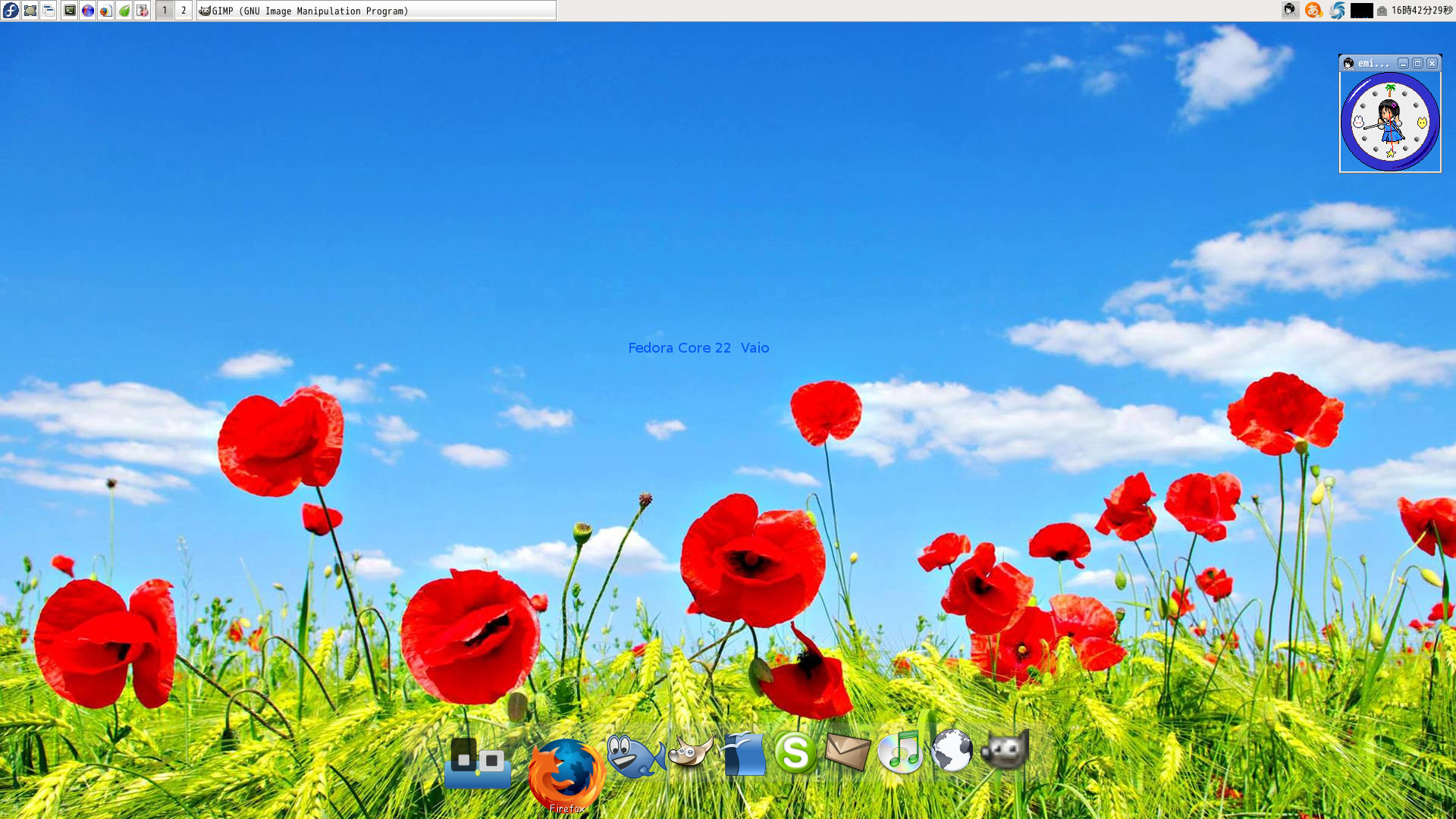This screenshot has width=1456, height=819.
Task: Open the black system monitor graph
Action: [x=1362, y=11]
